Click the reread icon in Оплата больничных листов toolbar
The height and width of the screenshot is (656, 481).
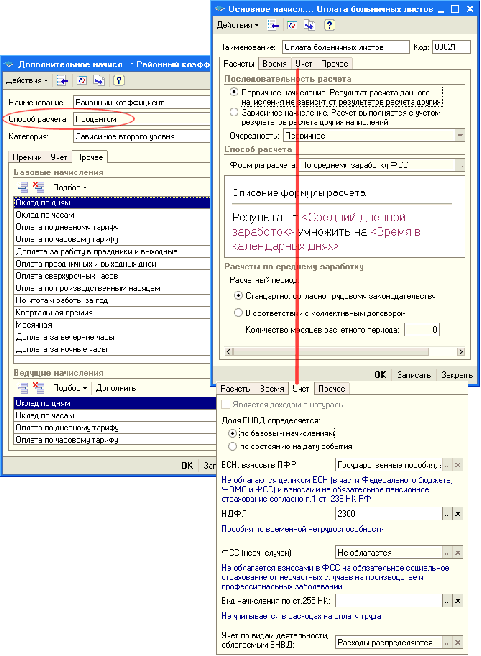[x=292, y=25]
